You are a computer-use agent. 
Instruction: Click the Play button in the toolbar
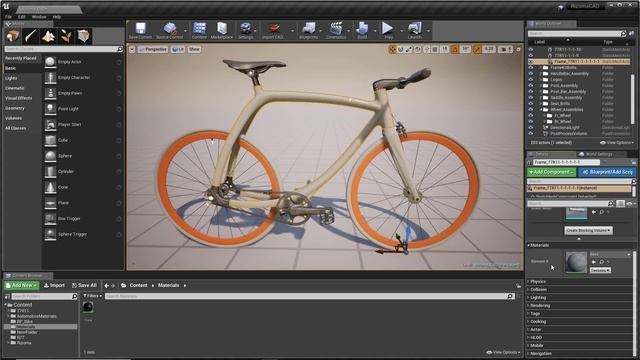click(387, 29)
